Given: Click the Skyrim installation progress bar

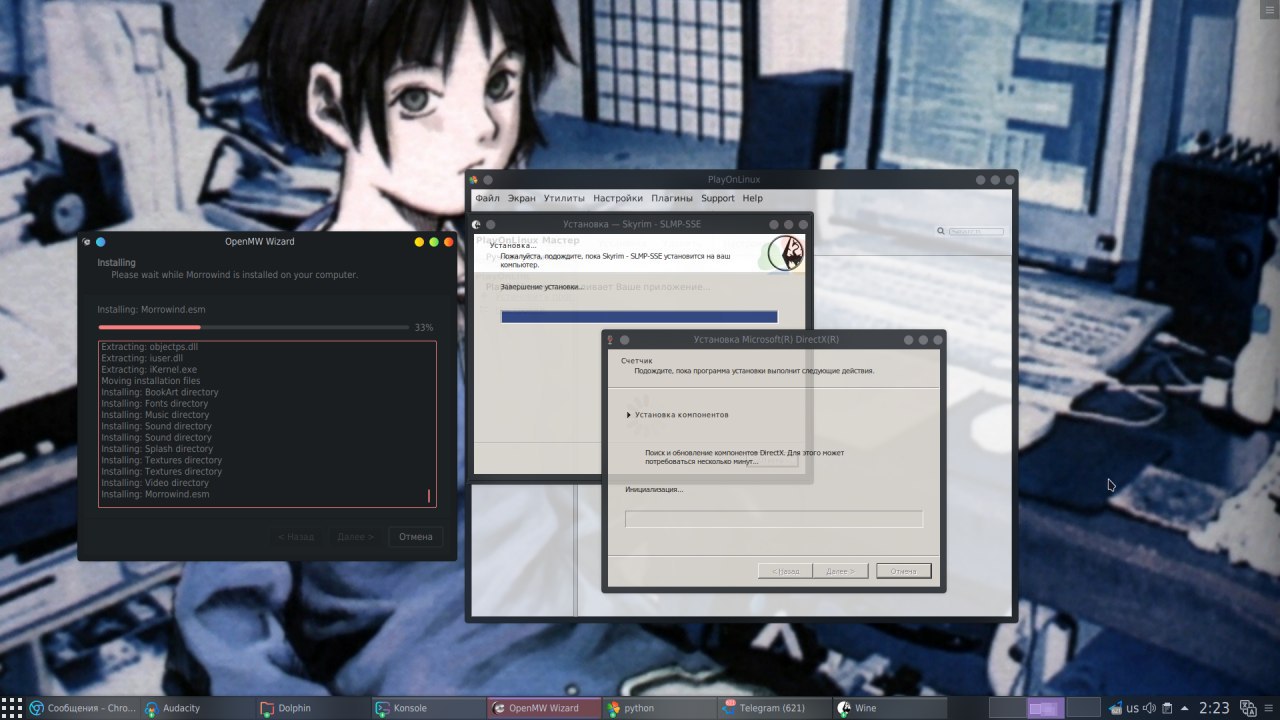Looking at the screenshot, I should point(639,317).
